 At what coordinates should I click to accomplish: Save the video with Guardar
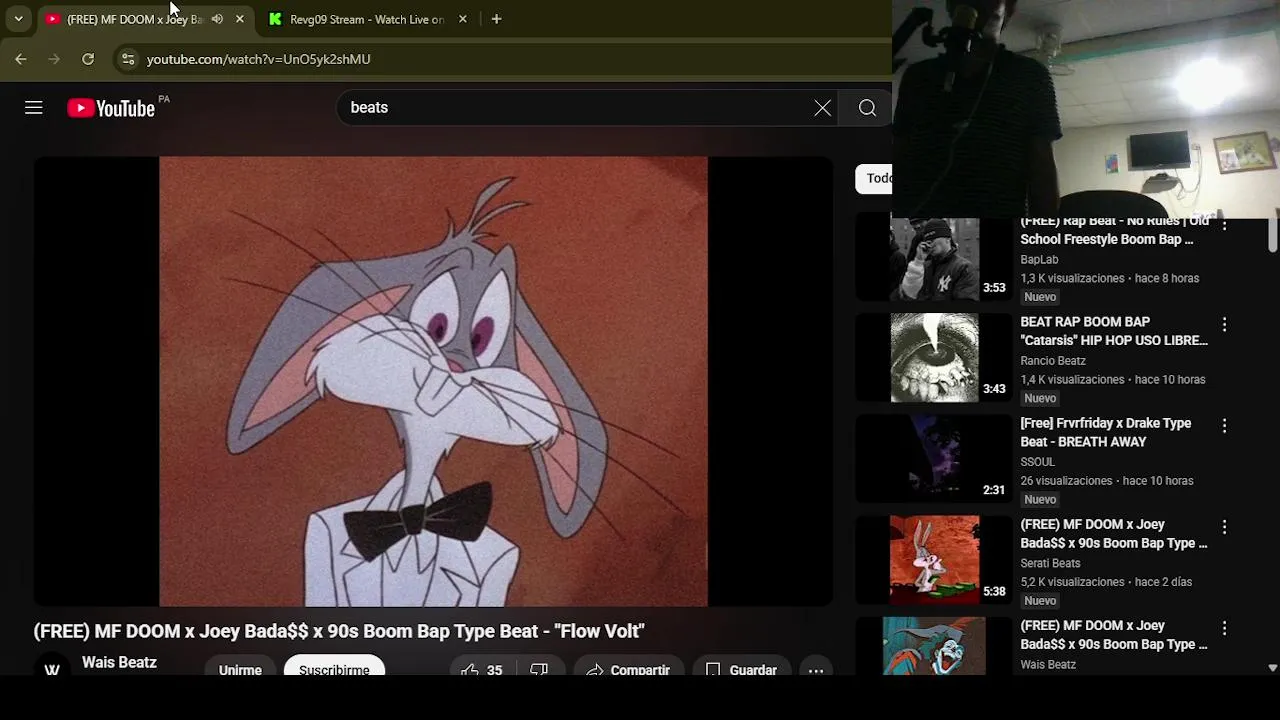[x=741, y=670]
